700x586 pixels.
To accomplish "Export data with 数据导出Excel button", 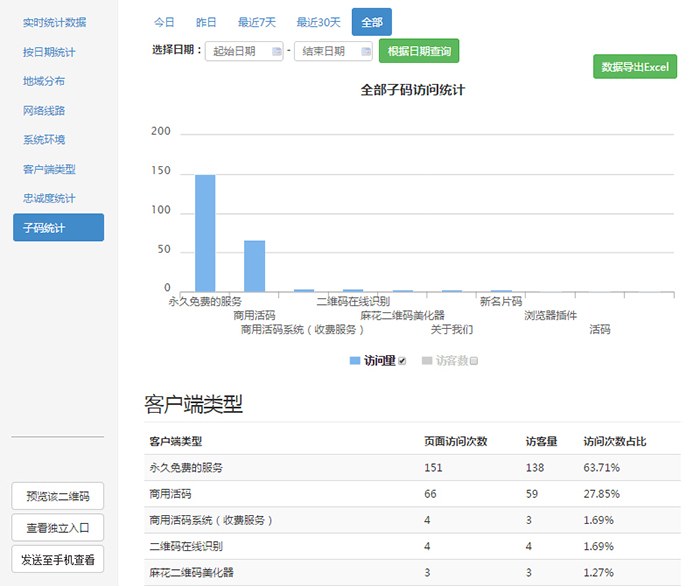I will pyautogui.click(x=635, y=67).
